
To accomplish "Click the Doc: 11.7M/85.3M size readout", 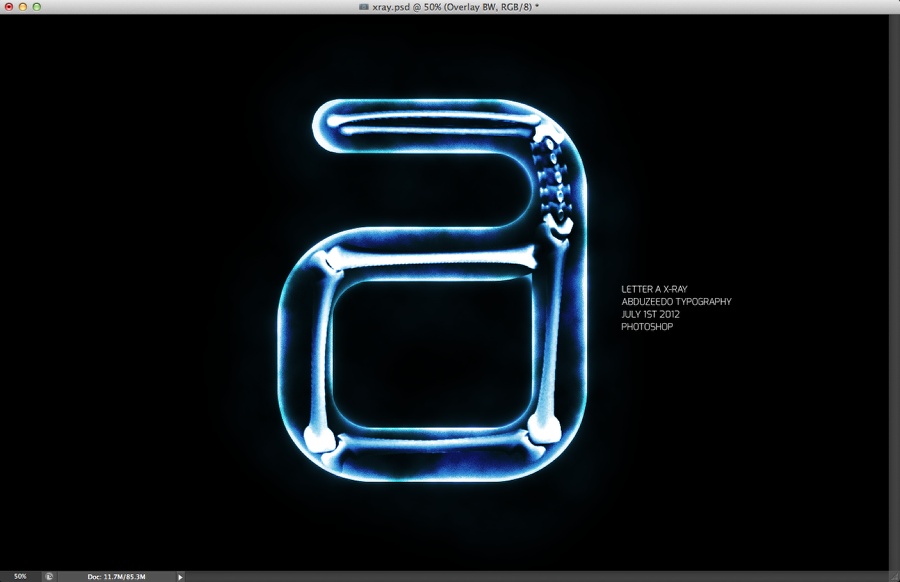I will click(117, 575).
